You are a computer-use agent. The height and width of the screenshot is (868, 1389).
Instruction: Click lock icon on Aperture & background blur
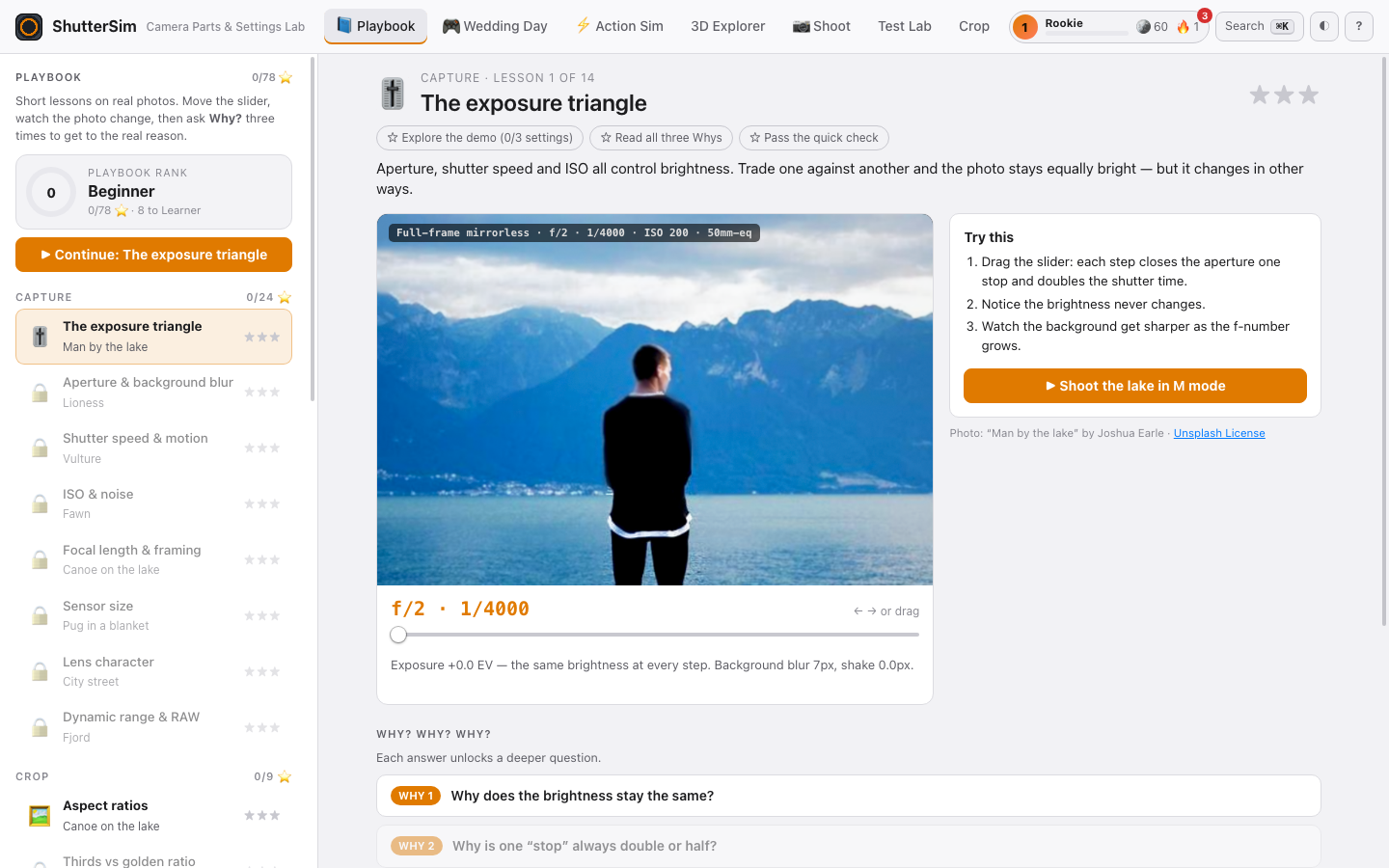[x=40, y=393]
